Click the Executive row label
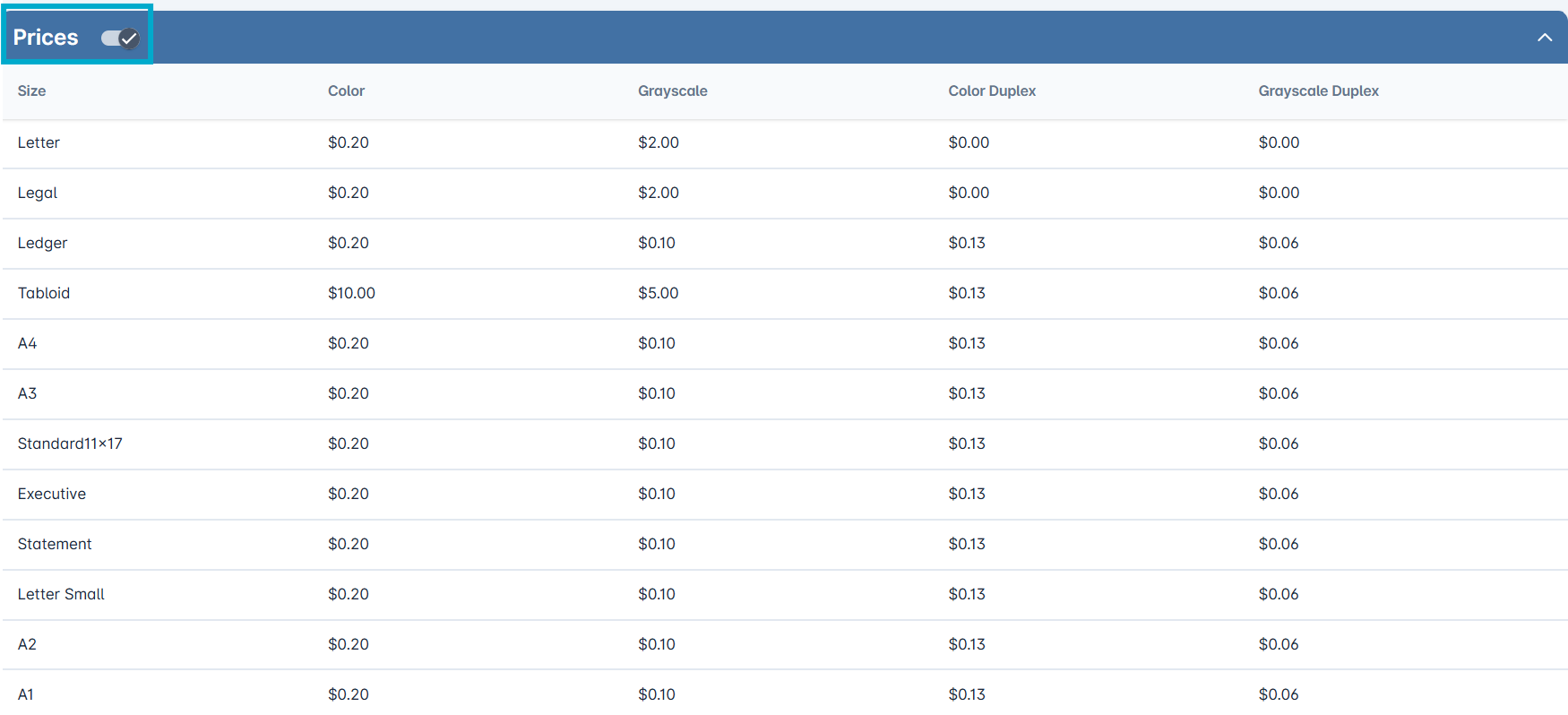This screenshot has height=715, width=1568. tap(52, 494)
